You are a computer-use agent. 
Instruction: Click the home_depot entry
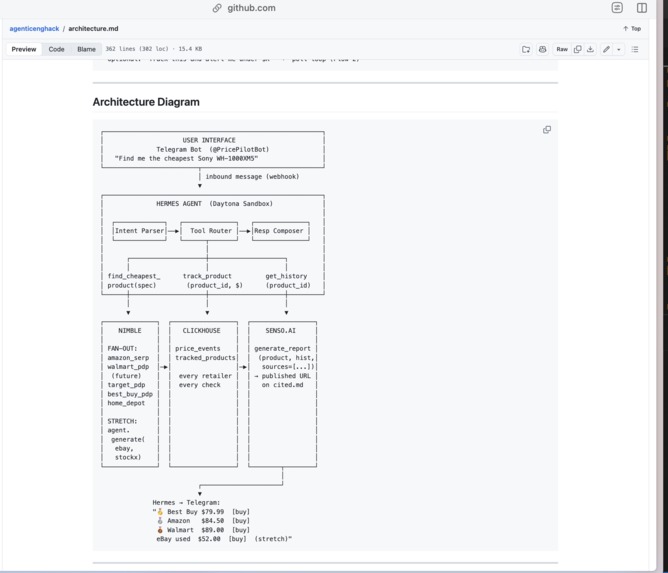[126, 403]
